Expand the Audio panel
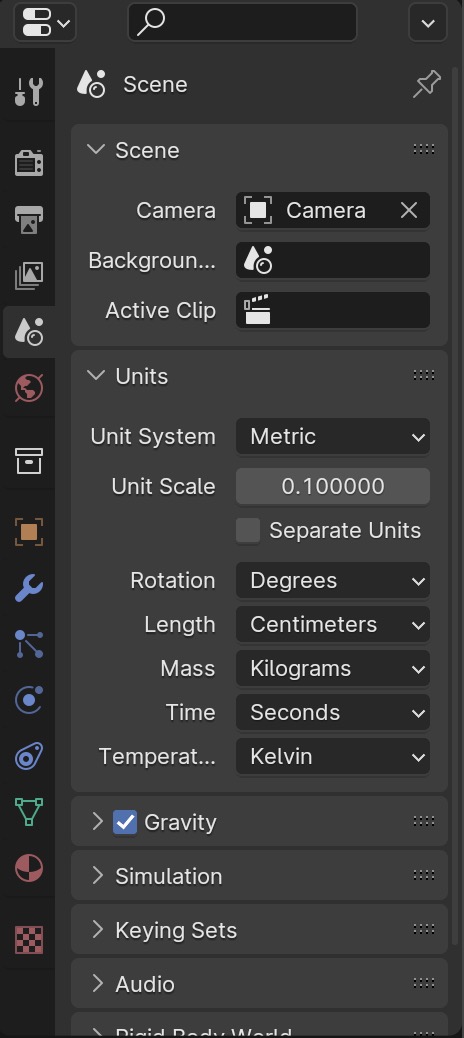 click(97, 984)
